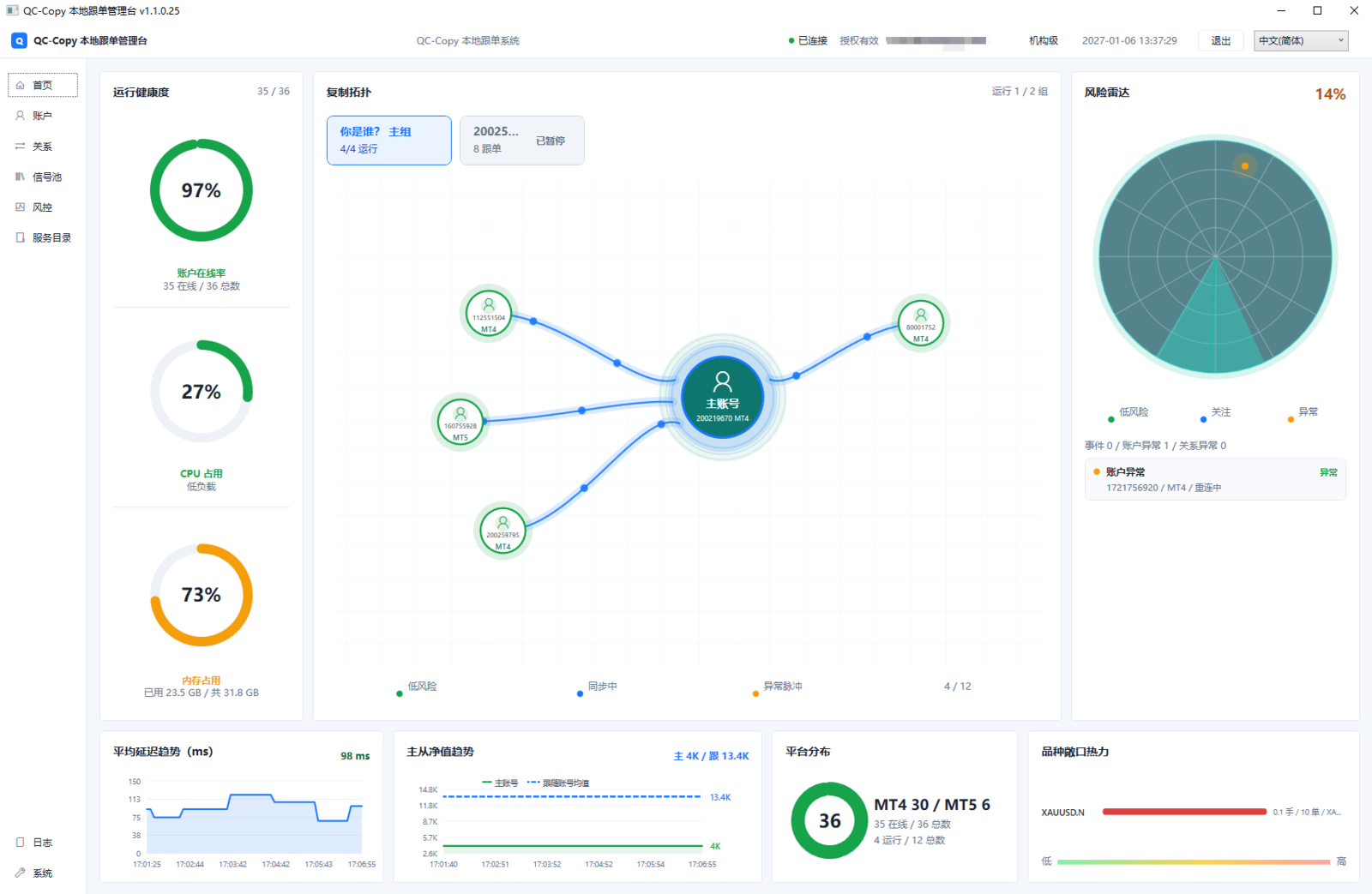1372x894 pixels.
Task: Open the 信号池 signal pool page
Action: tap(43, 177)
